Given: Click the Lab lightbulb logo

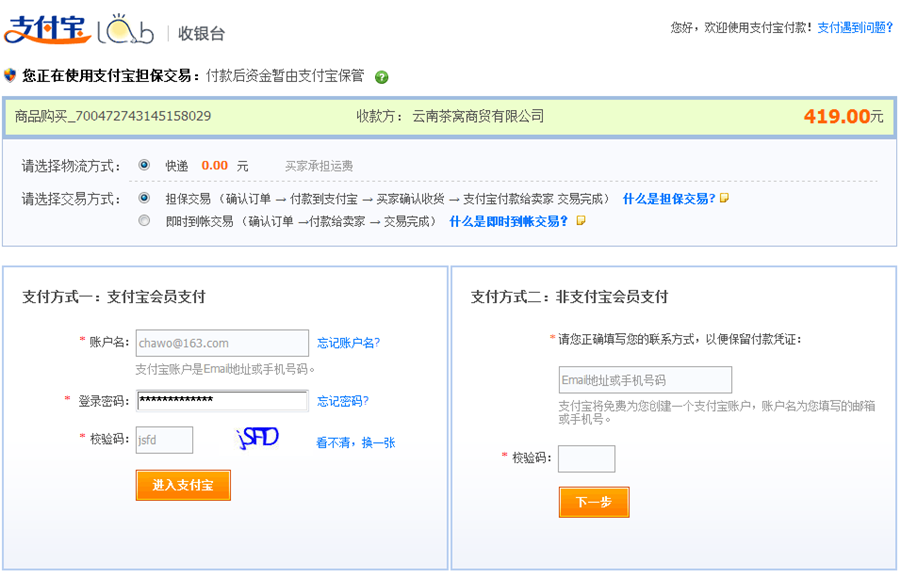Looking at the screenshot, I should tap(125, 30).
